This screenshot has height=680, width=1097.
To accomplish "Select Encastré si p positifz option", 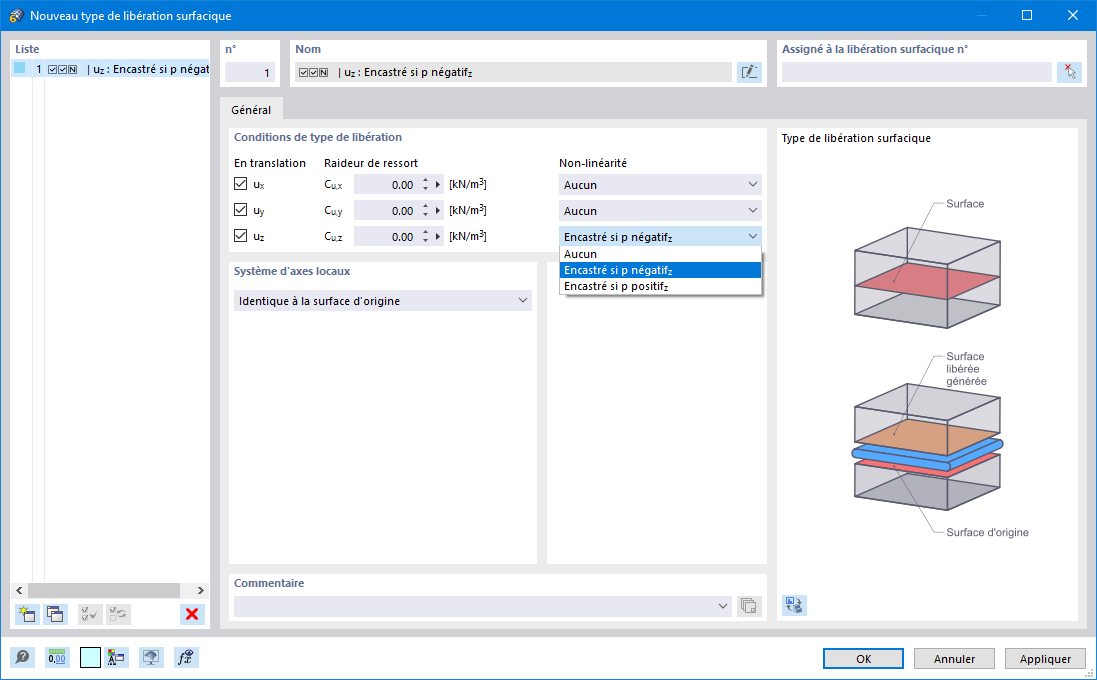I will [660, 286].
